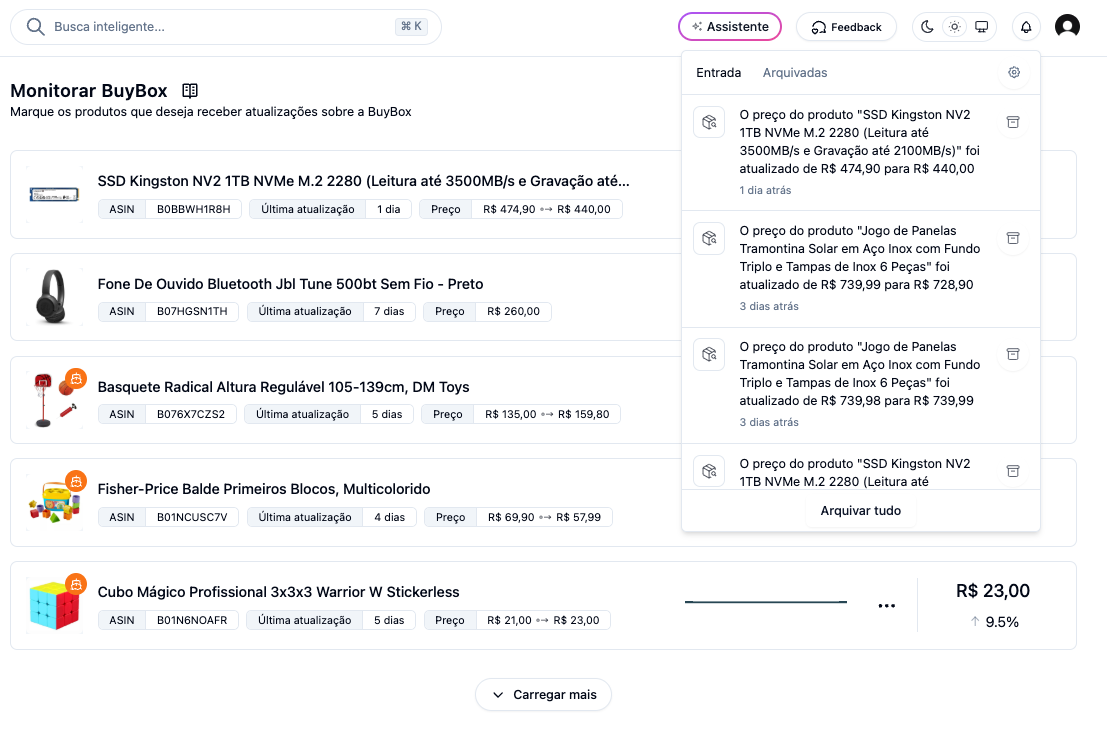The image size is (1107, 745).
Task: Click ASIN value B076X7CZS2
Action: 191,414
